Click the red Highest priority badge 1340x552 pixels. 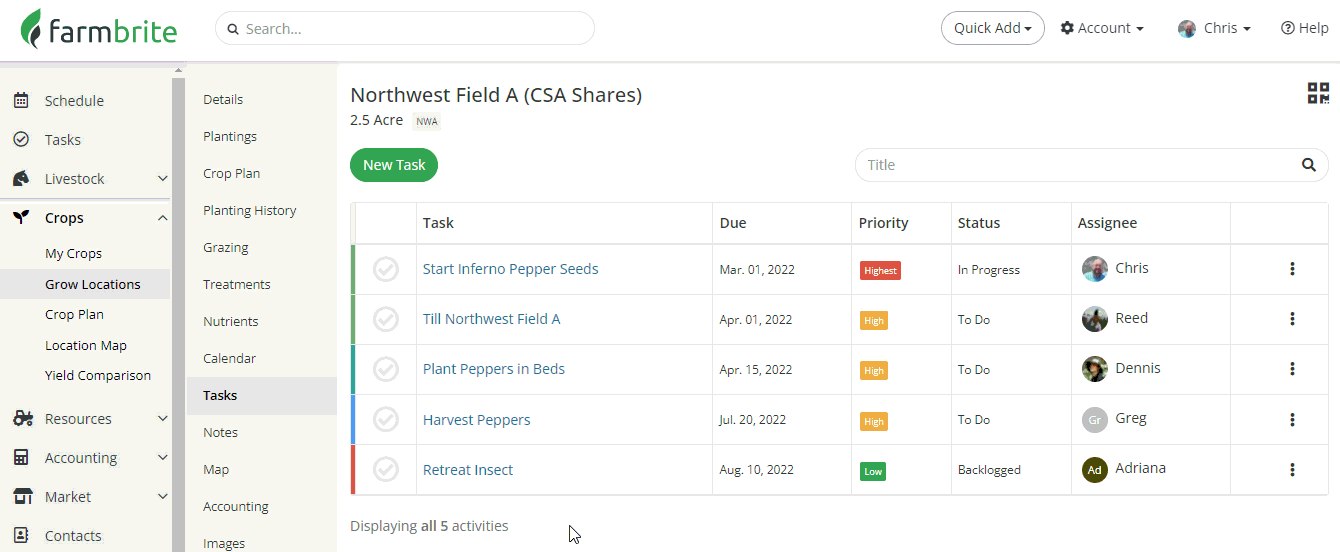[x=880, y=270]
